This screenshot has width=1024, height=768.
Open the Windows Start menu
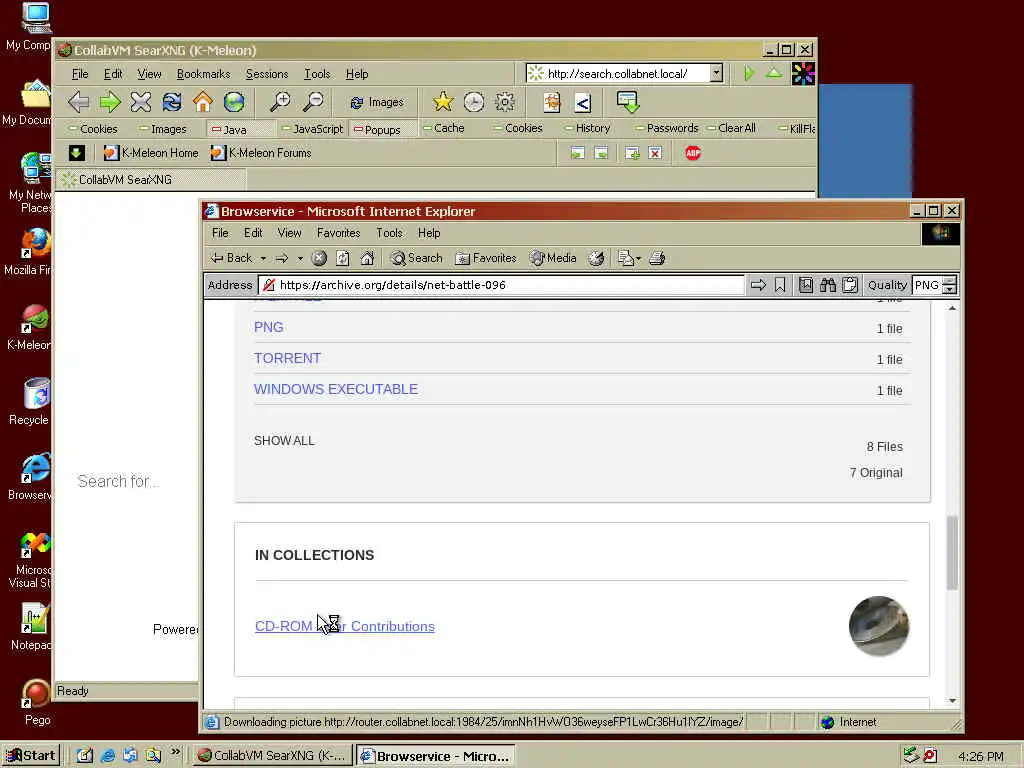coord(31,756)
